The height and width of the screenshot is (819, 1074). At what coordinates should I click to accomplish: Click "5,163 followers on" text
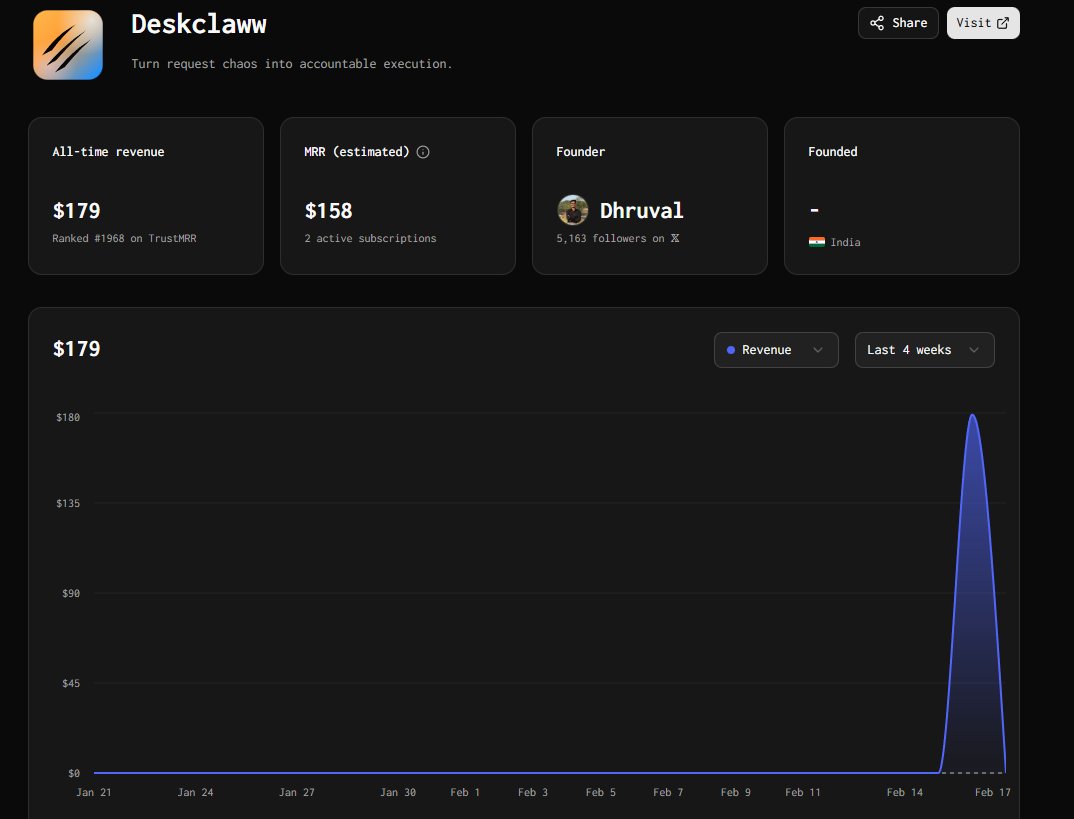tap(610, 238)
